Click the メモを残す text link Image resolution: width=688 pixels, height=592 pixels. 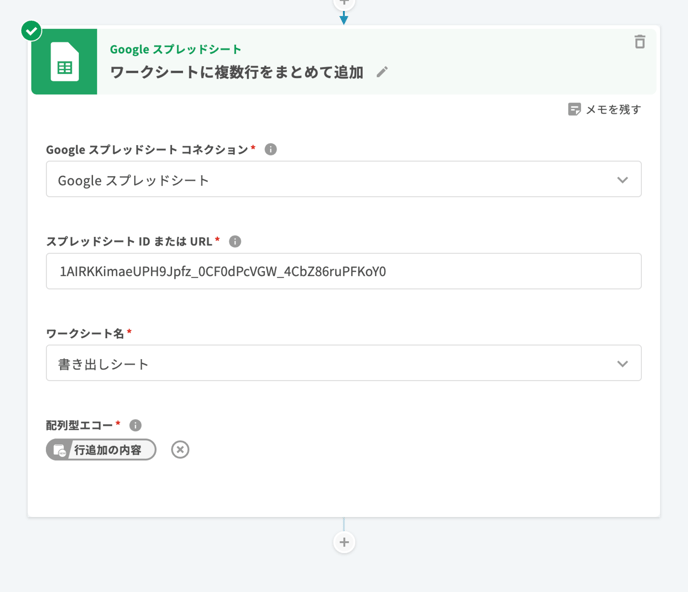(613, 109)
